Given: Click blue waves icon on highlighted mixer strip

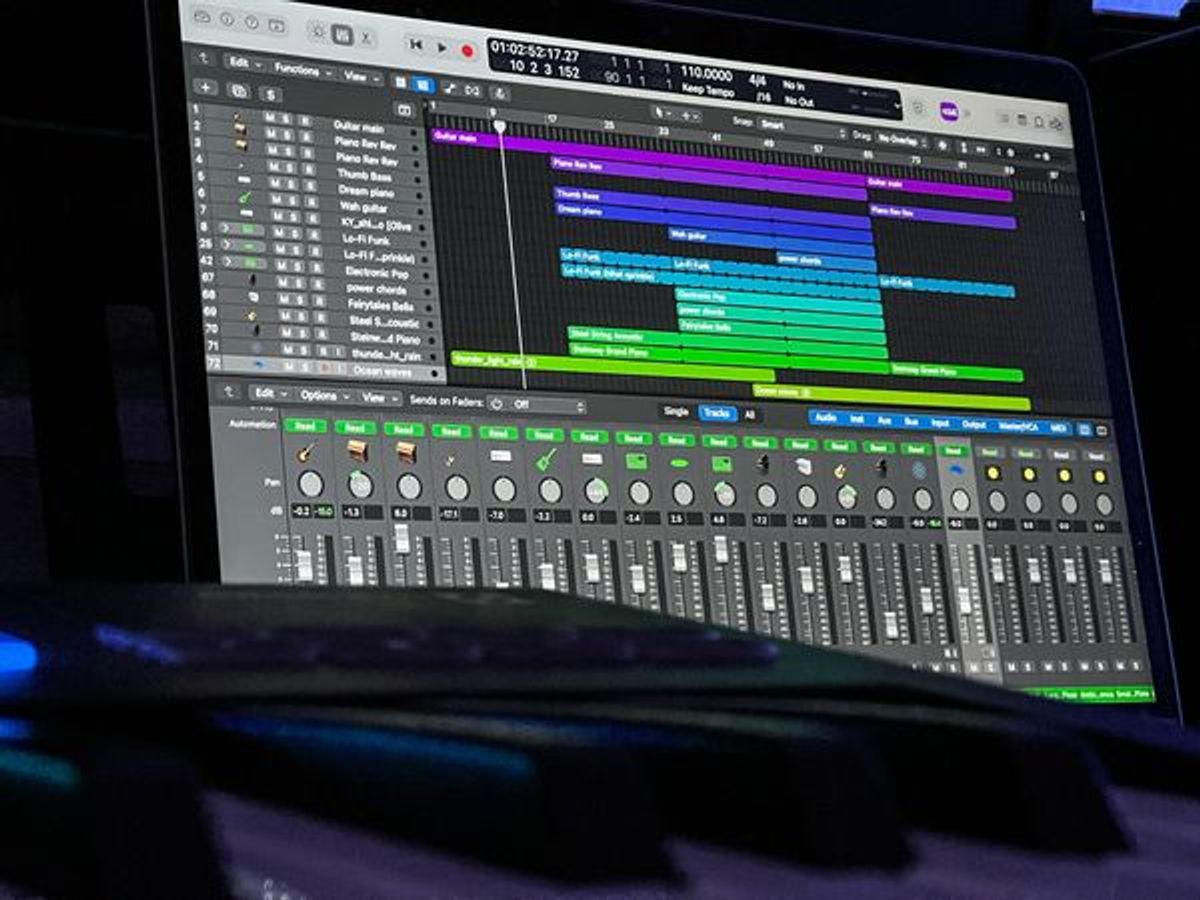Looking at the screenshot, I should (x=957, y=470).
